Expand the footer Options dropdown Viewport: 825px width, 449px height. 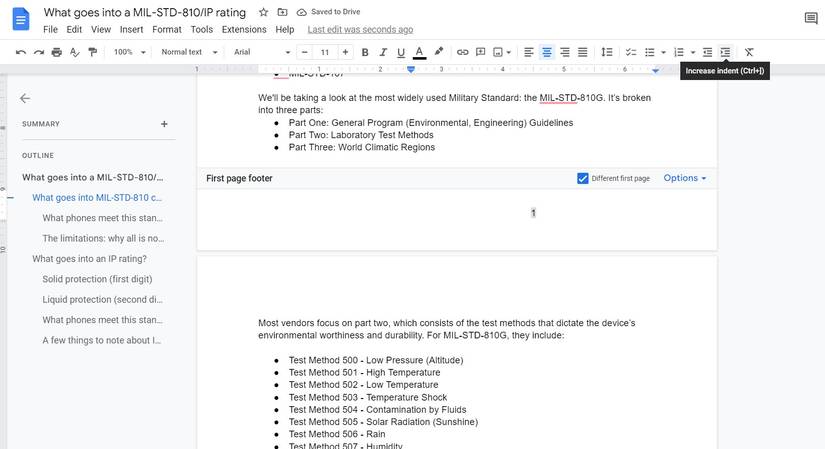pos(685,178)
